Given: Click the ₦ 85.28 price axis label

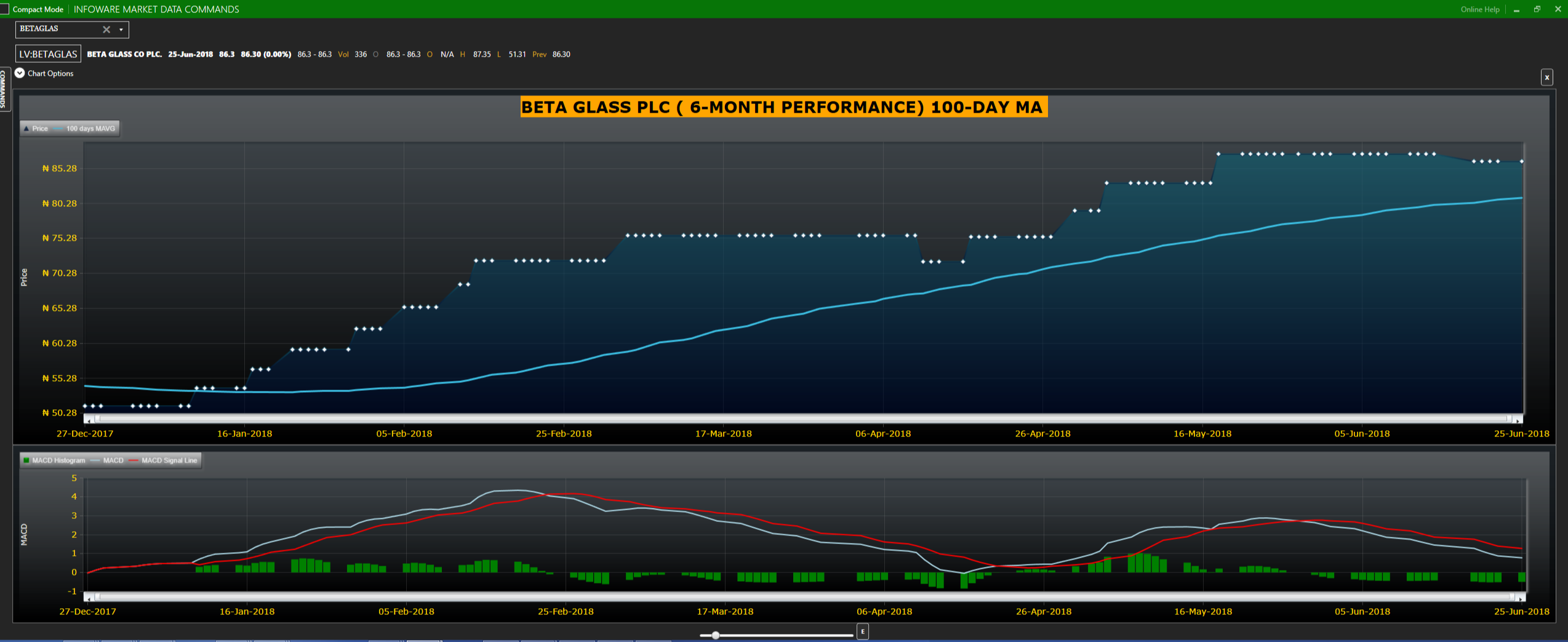Looking at the screenshot, I should tap(59, 169).
